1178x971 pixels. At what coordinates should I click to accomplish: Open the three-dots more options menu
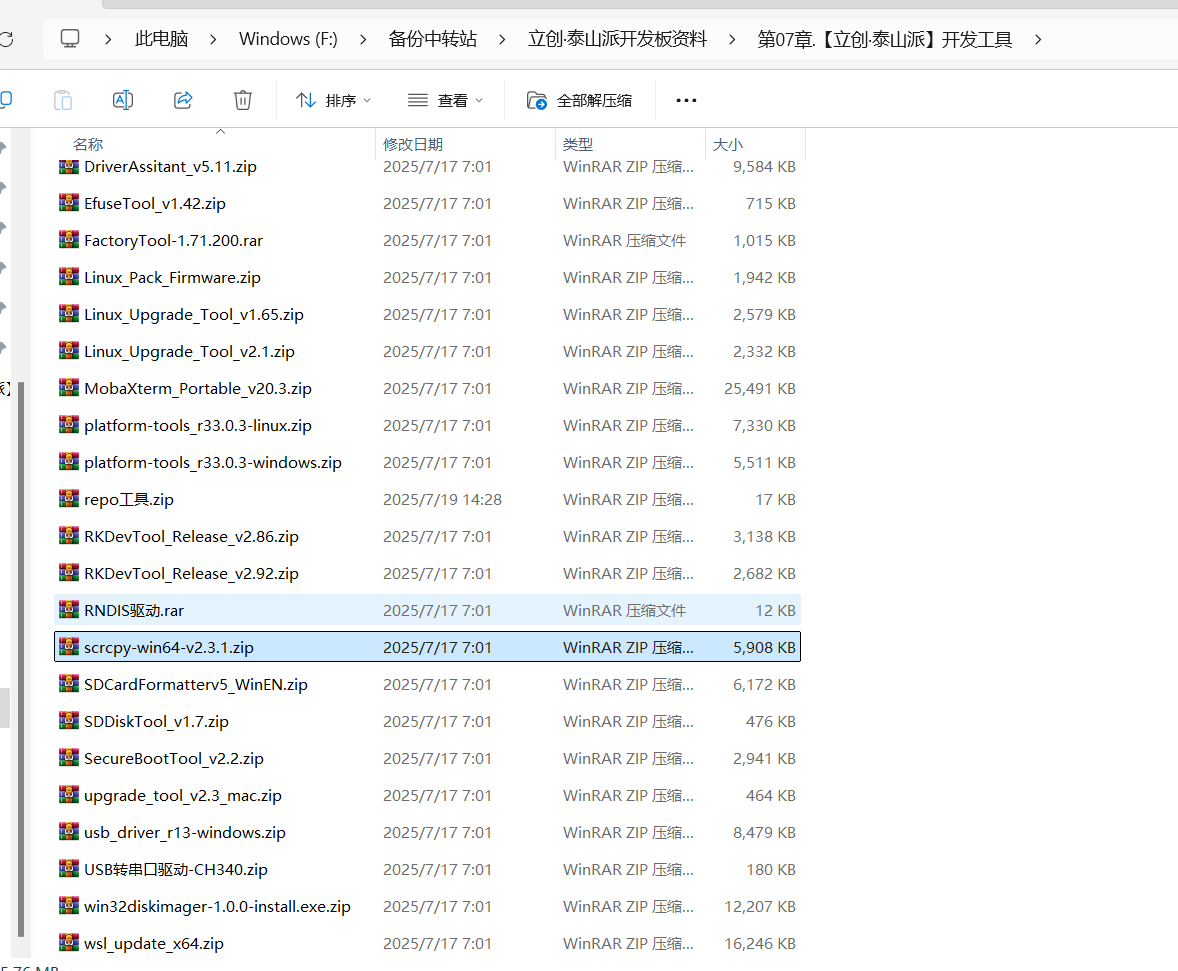coord(686,100)
